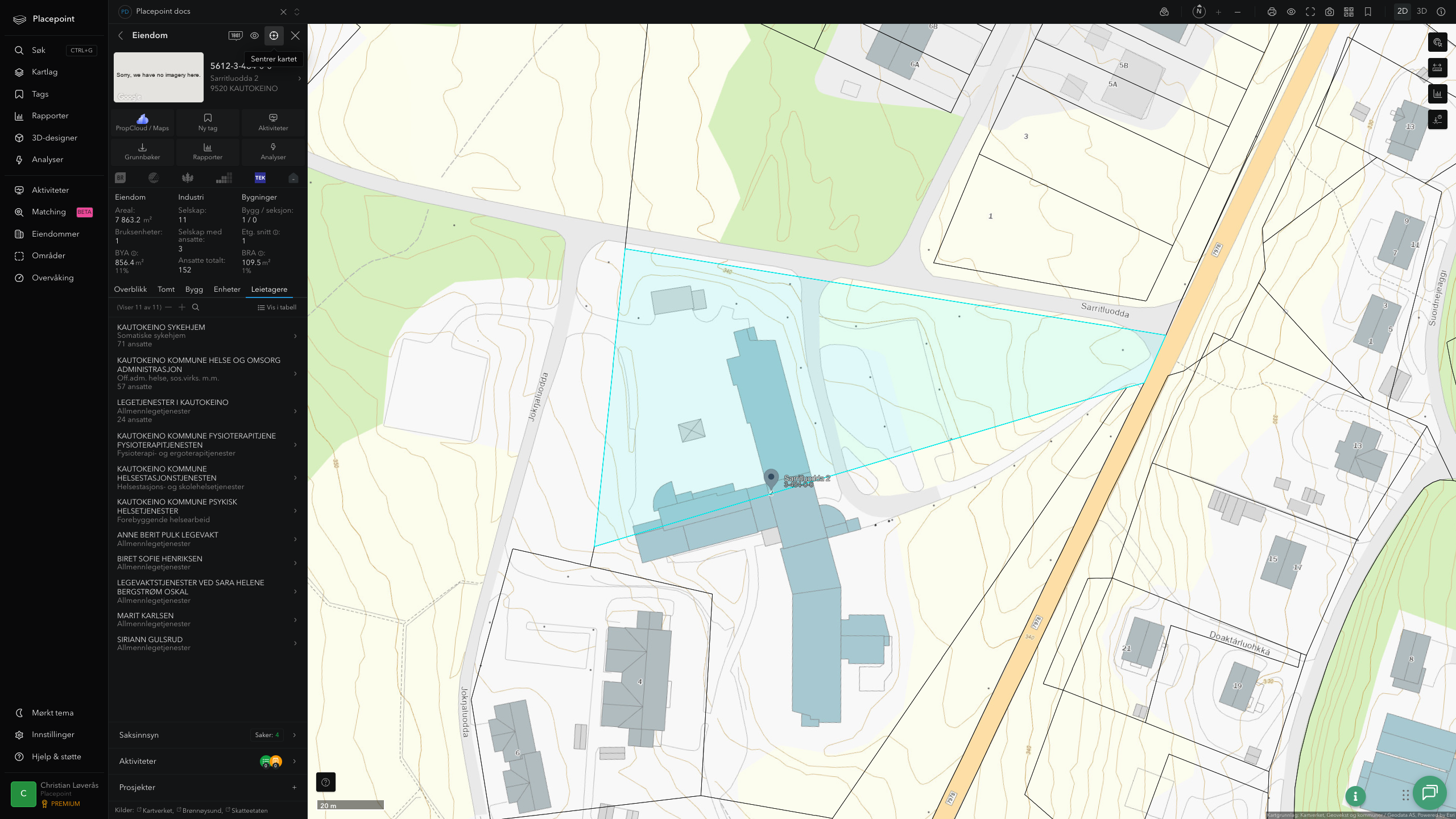Open the TEK icon in property panel
Screen dimensions: 1456x819
pos(260,177)
